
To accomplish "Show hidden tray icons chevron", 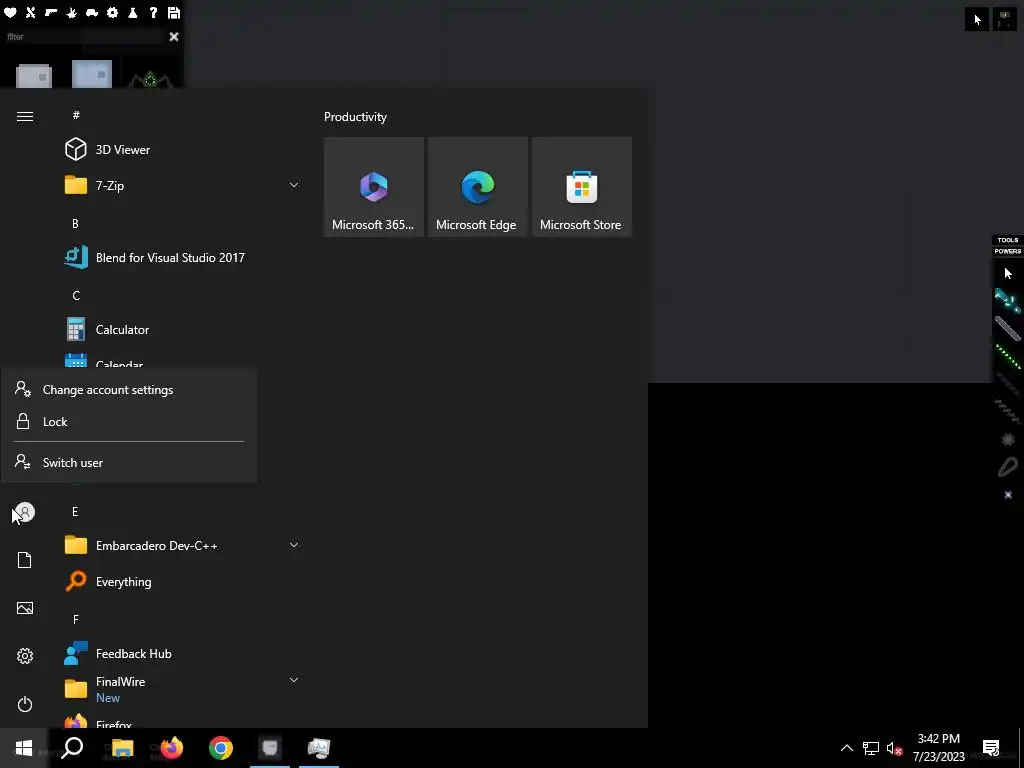I will (x=846, y=748).
